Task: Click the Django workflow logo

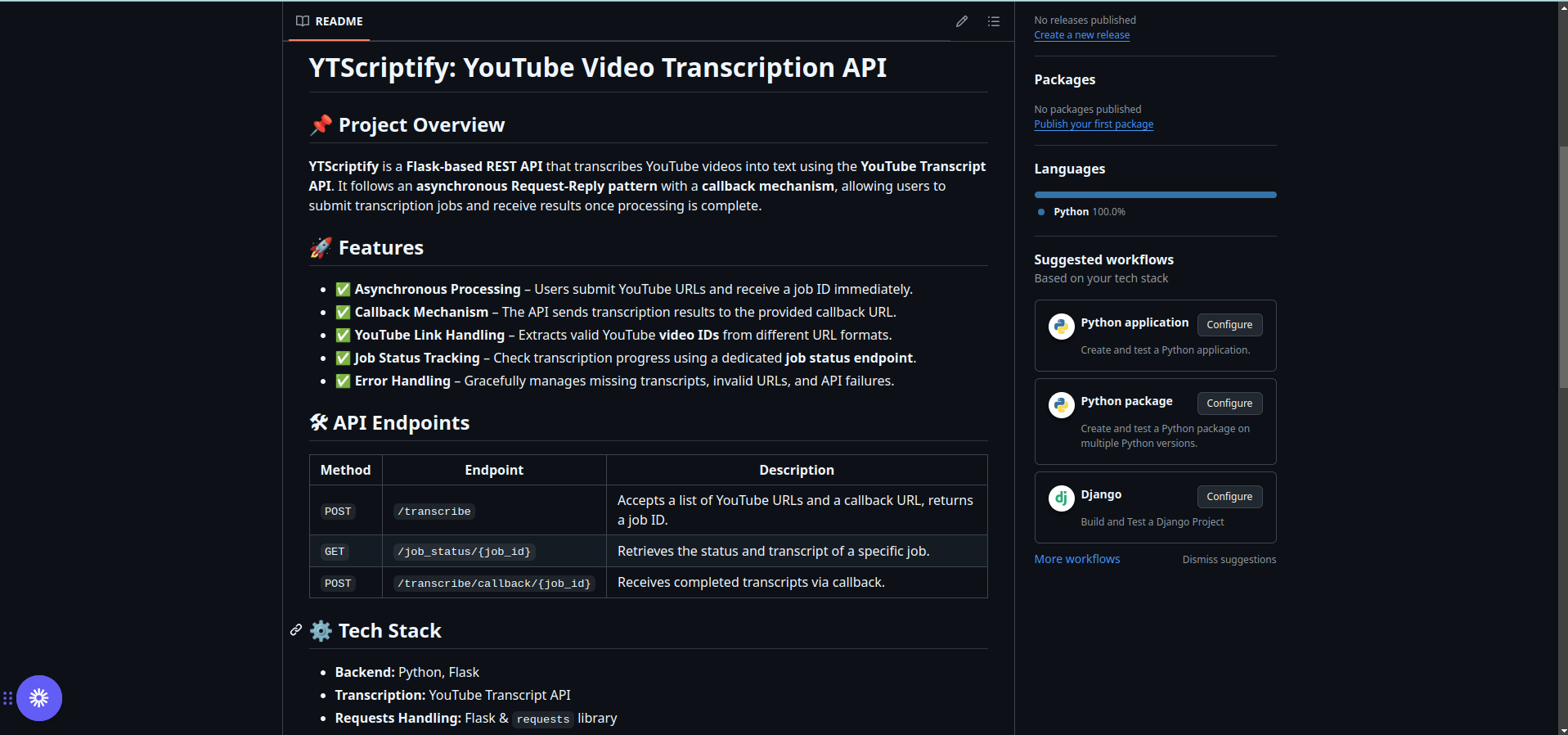Action: coord(1062,498)
